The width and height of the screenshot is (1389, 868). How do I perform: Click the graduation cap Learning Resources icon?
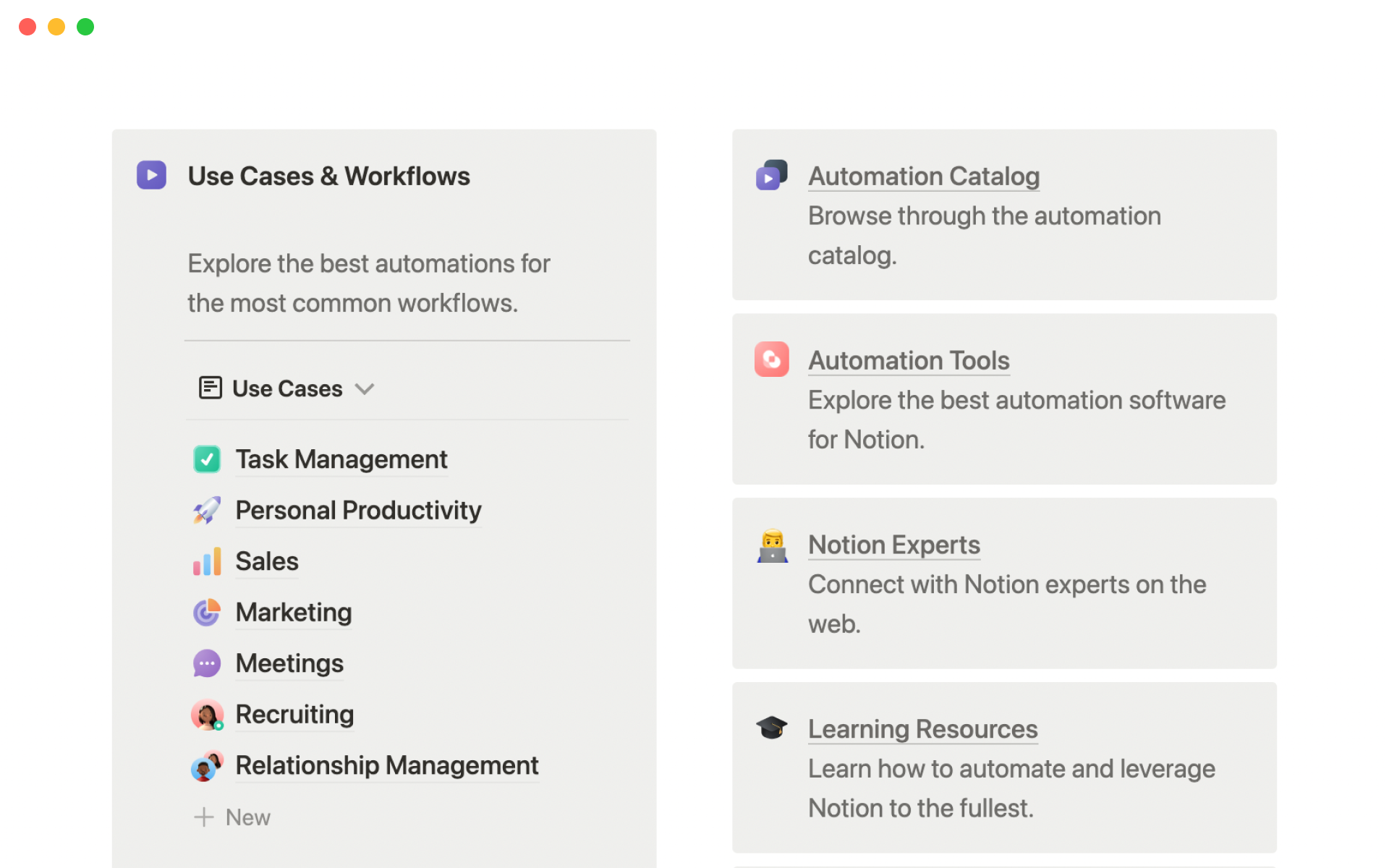(771, 728)
